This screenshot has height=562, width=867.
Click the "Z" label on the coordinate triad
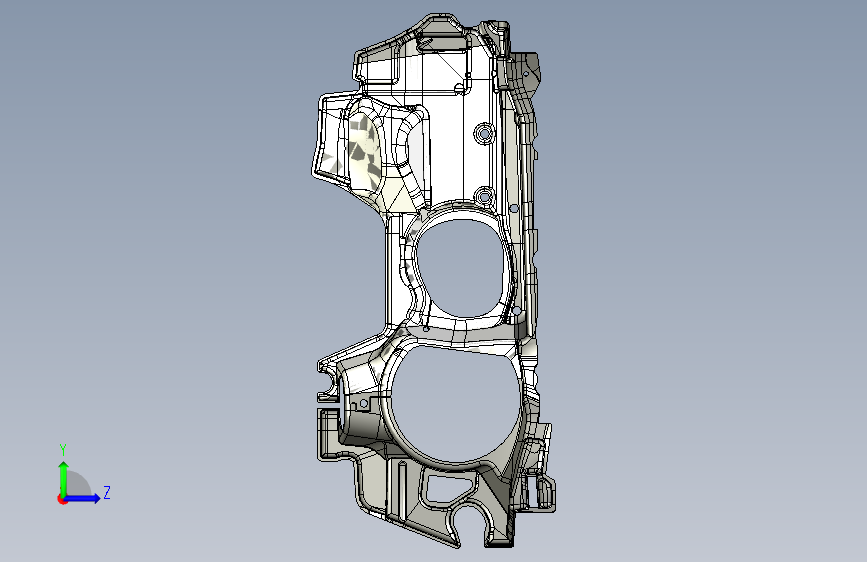pyautogui.click(x=107, y=492)
